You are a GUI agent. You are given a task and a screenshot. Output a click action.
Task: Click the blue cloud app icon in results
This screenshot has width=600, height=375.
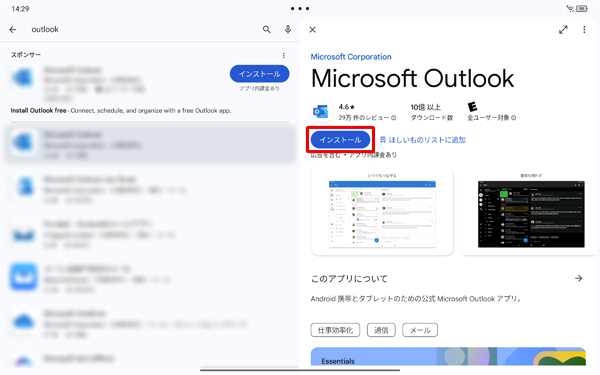coord(24,321)
